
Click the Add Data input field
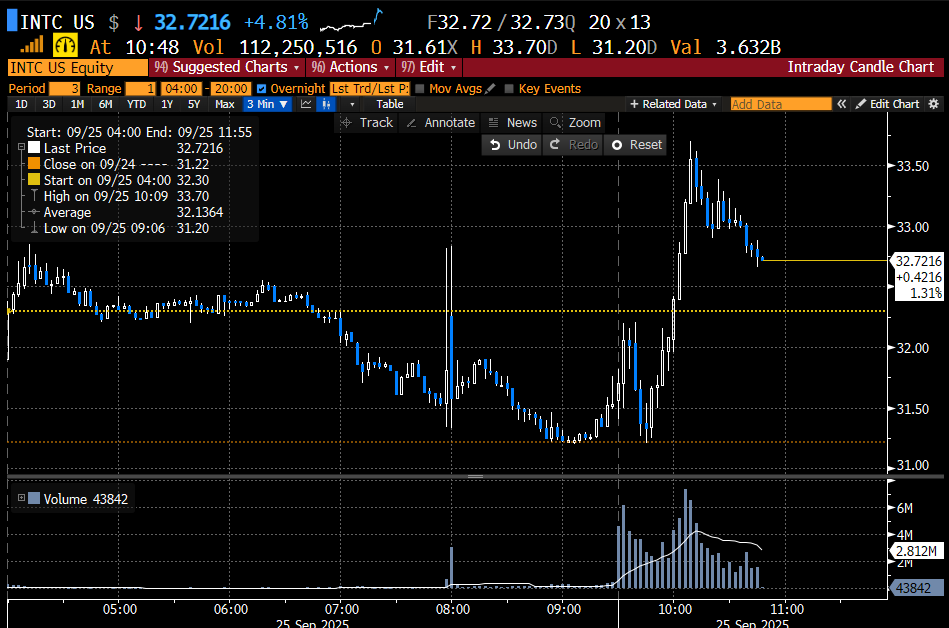[x=781, y=104]
